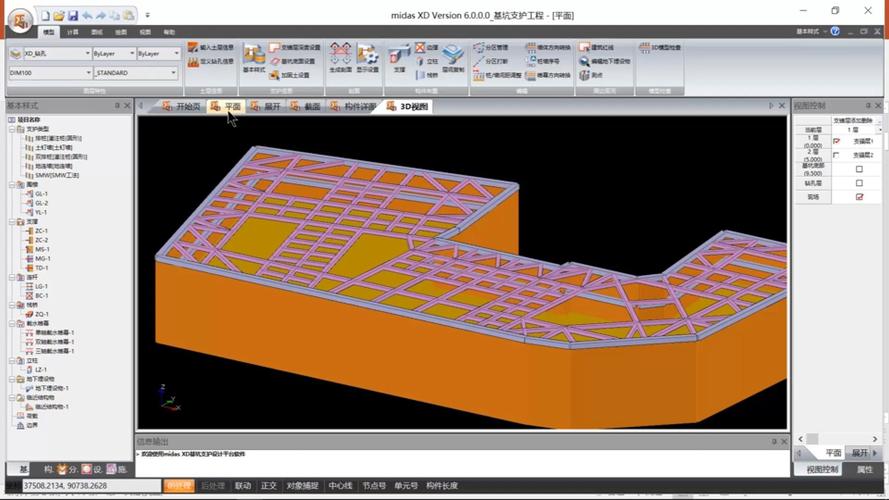Toggle the 支撑层1 checkbox in view control
Viewport: 889px width, 500px height.
pyautogui.click(x=836, y=141)
